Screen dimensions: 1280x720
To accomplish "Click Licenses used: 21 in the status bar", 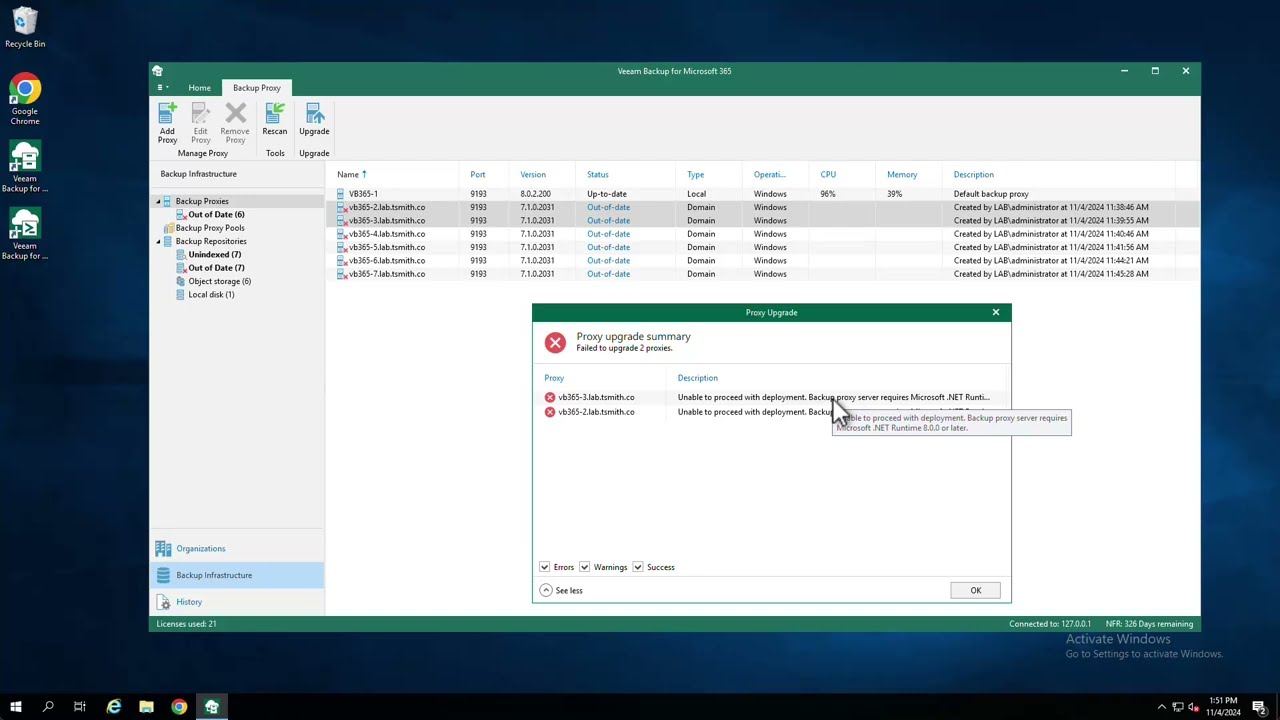I will coord(186,624).
